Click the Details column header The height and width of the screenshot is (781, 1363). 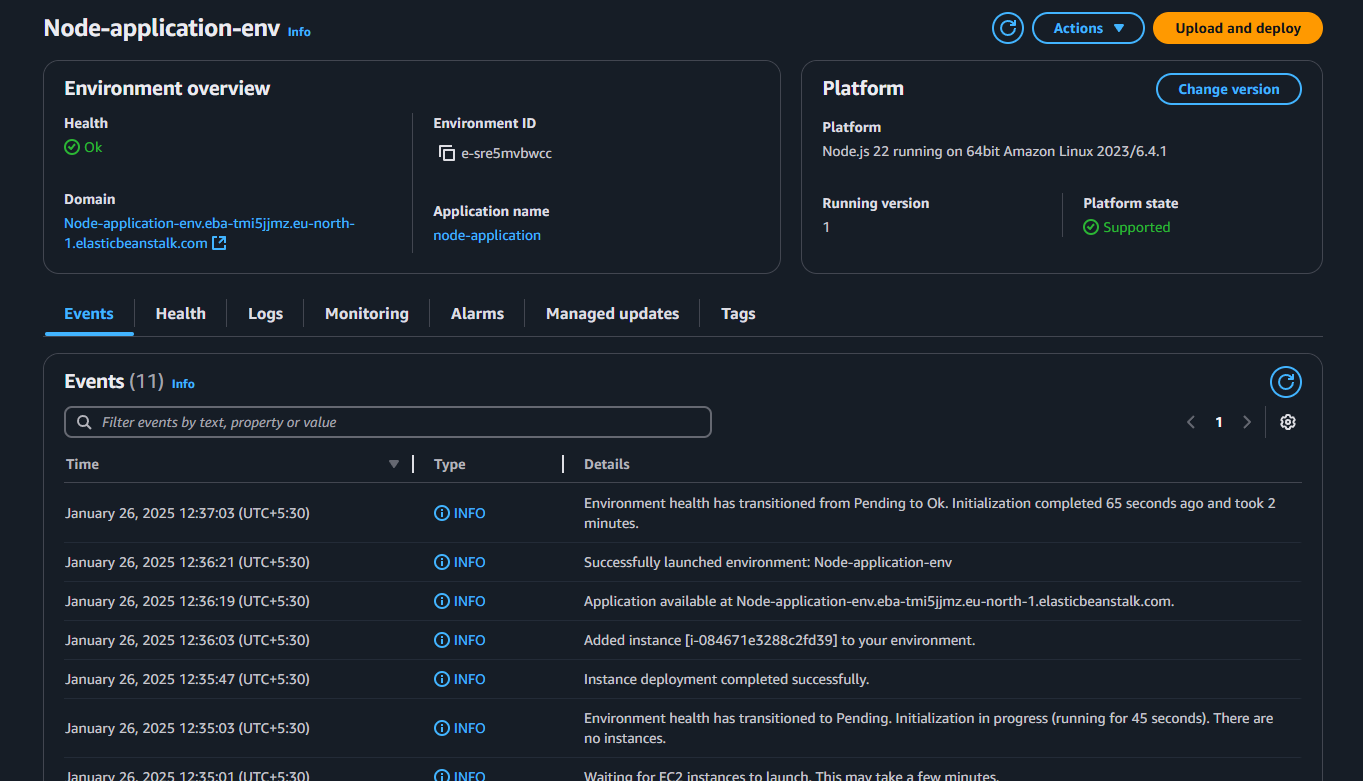pyautogui.click(x=607, y=464)
